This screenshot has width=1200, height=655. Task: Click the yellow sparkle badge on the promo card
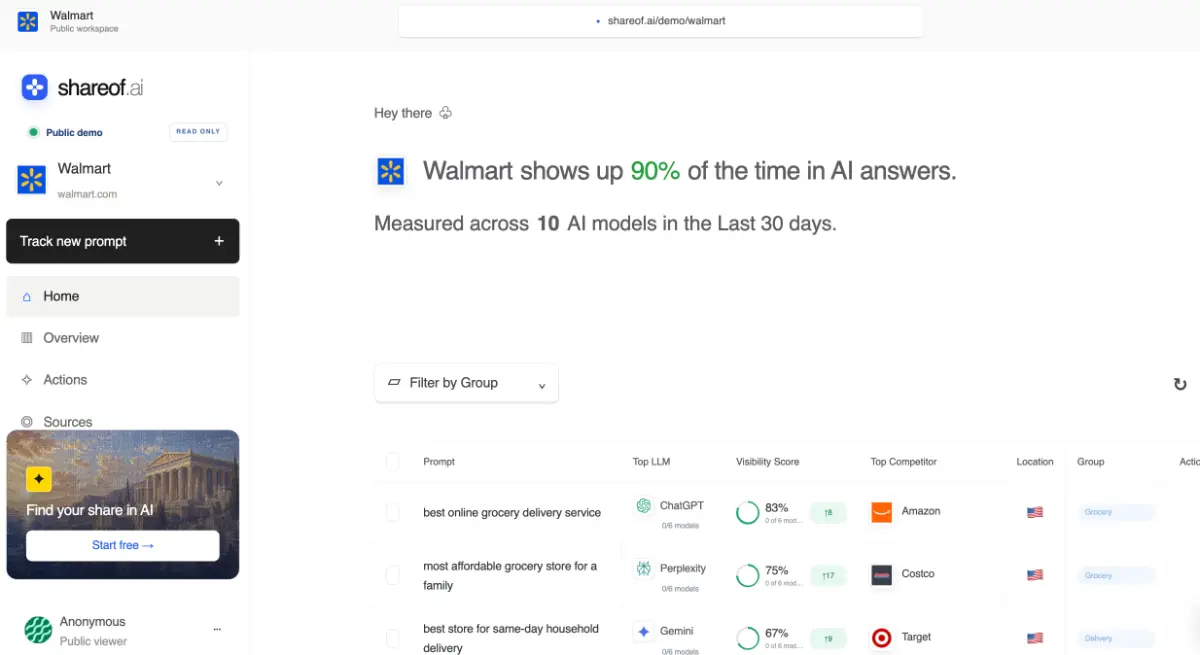pyautogui.click(x=39, y=479)
